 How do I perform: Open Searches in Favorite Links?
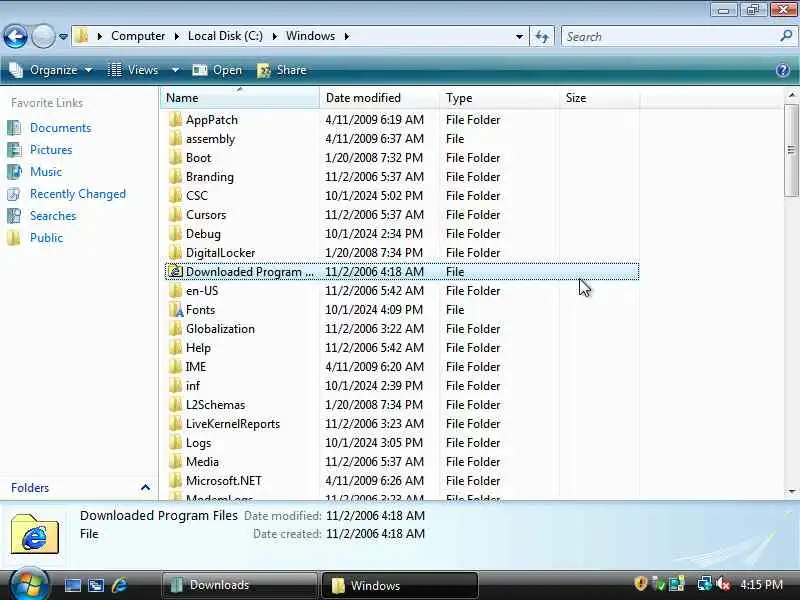[53, 216]
